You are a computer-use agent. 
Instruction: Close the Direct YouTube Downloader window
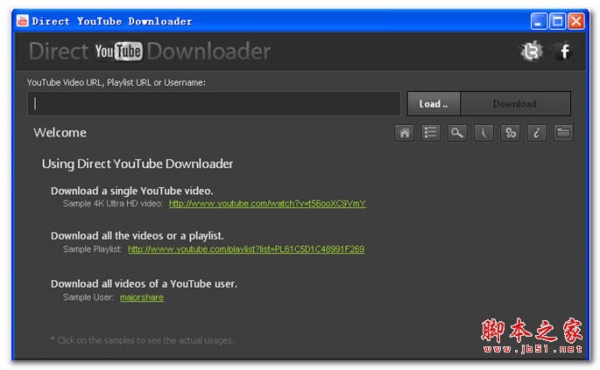pyautogui.click(x=576, y=21)
